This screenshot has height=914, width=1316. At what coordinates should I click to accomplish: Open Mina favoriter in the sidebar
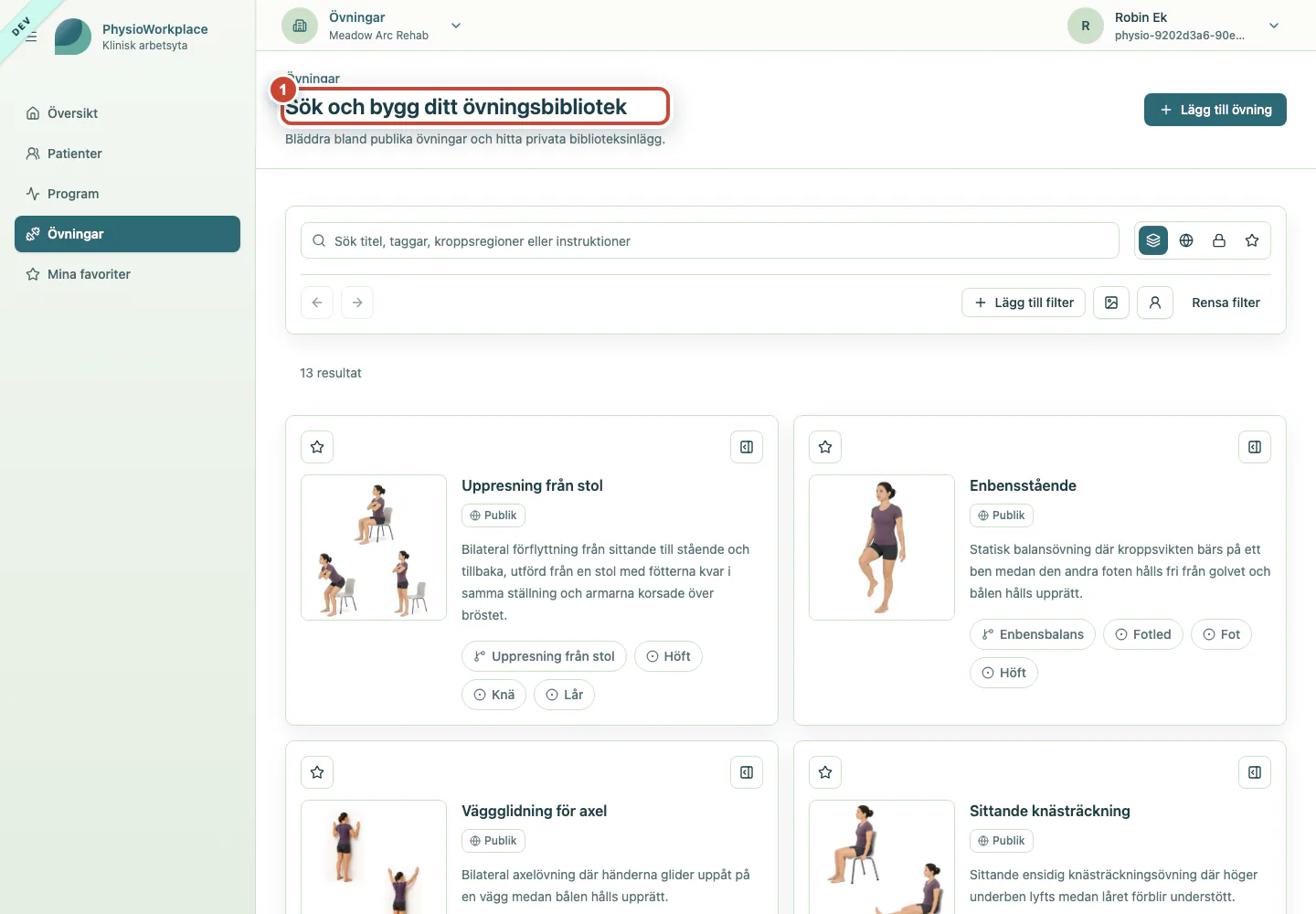pos(127,274)
